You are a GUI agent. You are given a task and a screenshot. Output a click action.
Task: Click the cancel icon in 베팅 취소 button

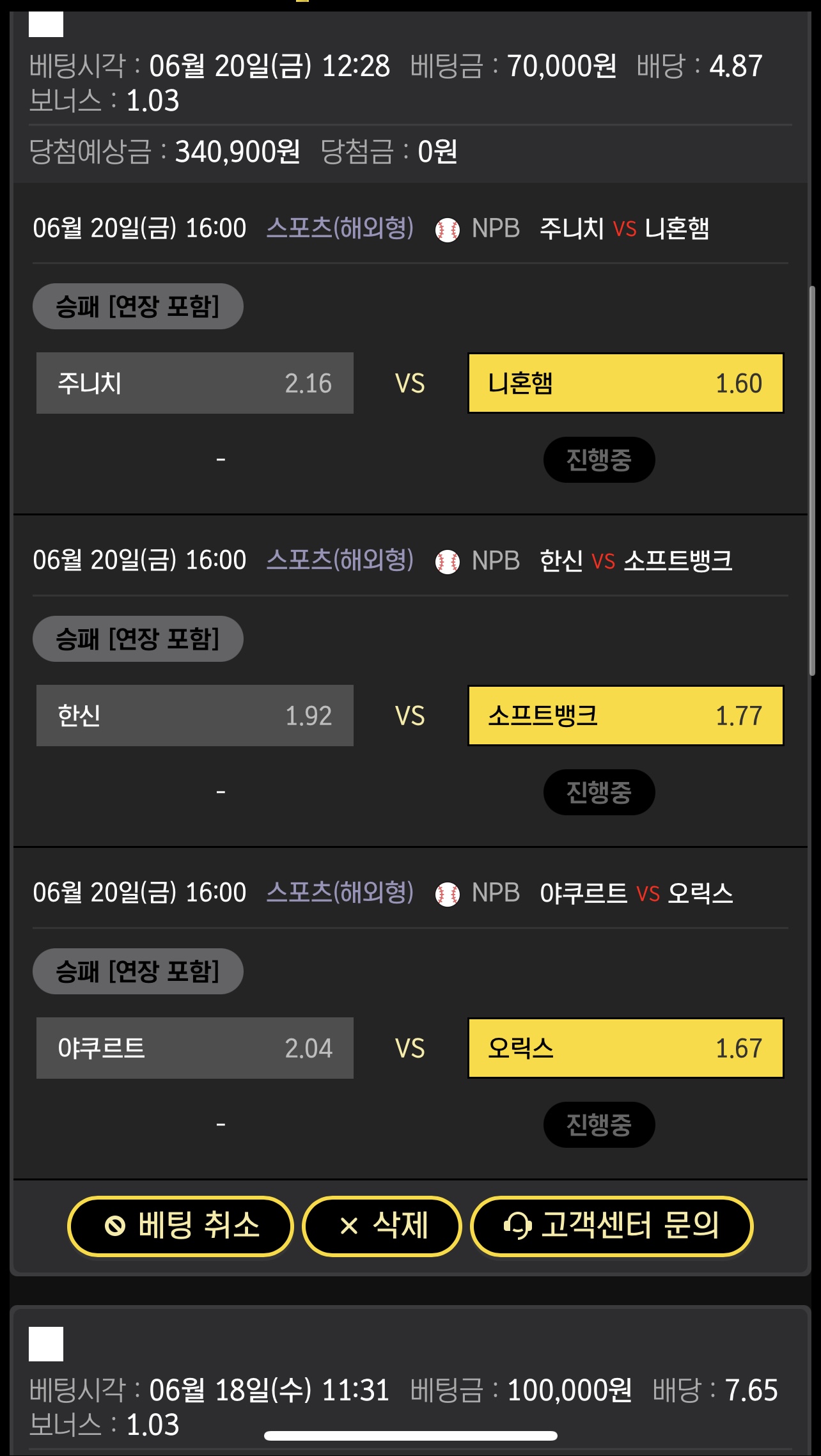coord(115,1226)
